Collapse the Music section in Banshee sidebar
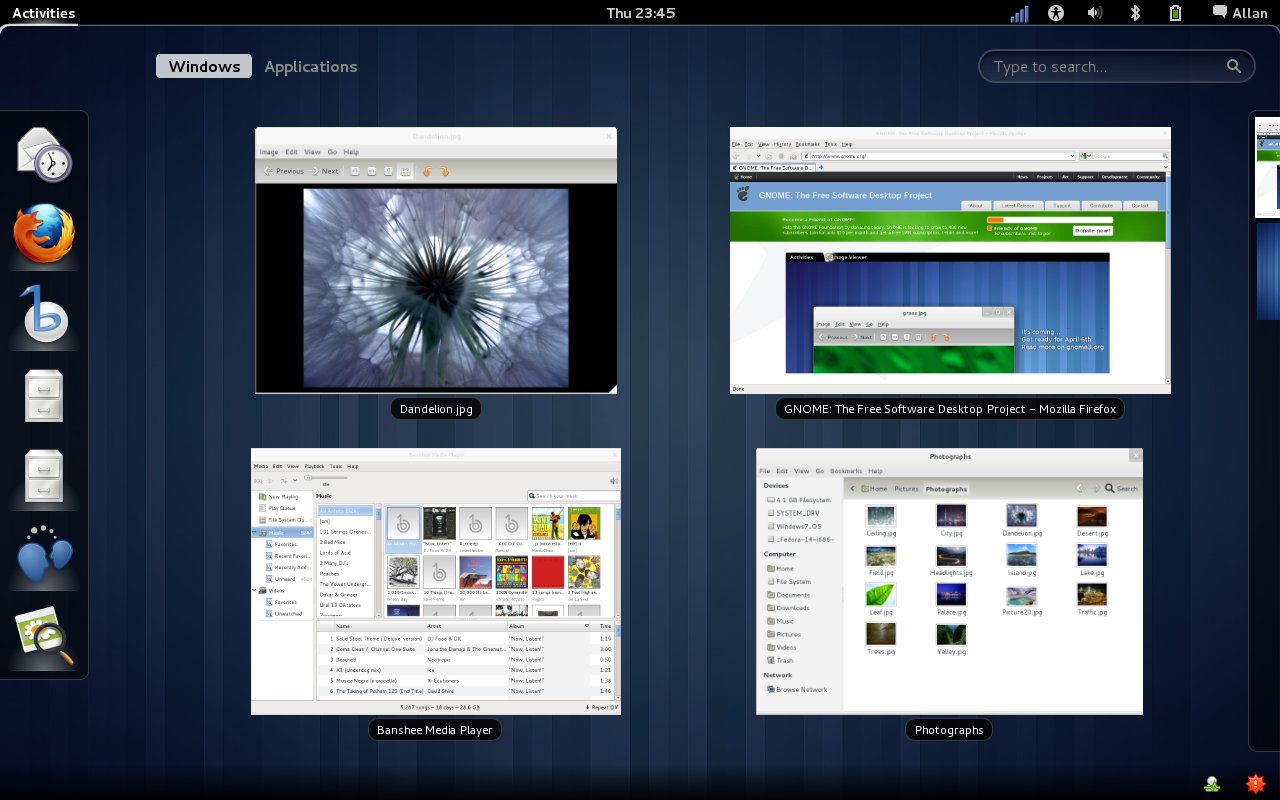 254,532
